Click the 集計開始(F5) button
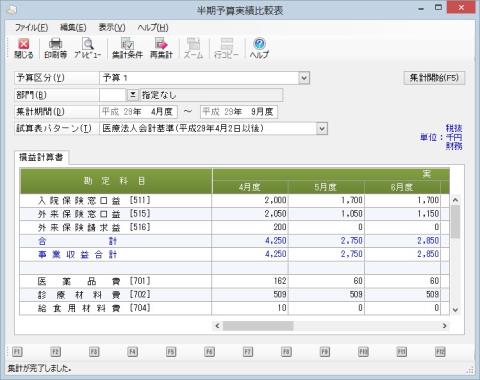The width and height of the screenshot is (480, 380). pyautogui.click(x=434, y=78)
